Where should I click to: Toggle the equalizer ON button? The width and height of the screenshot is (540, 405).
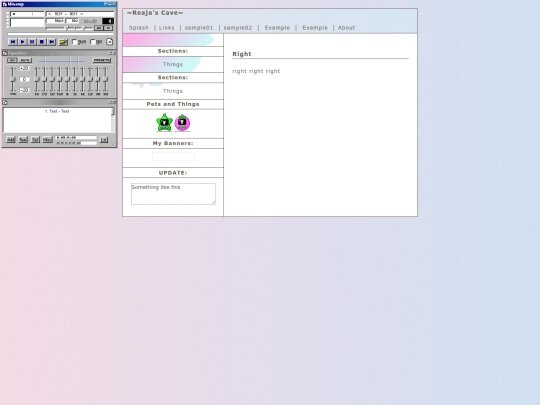pos(12,60)
